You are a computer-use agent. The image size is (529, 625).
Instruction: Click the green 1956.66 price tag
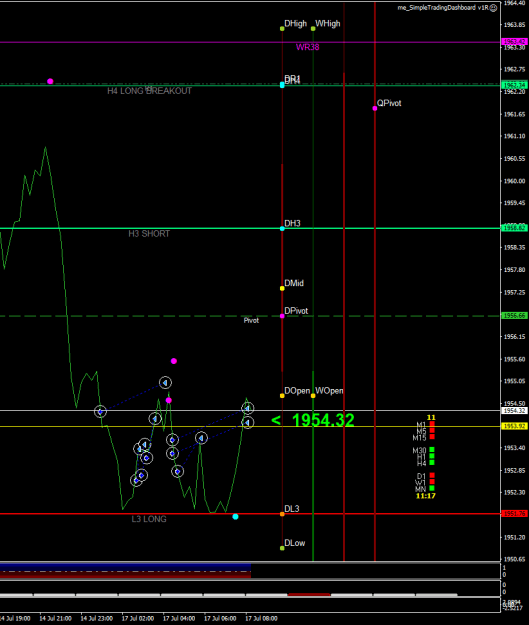(x=514, y=316)
